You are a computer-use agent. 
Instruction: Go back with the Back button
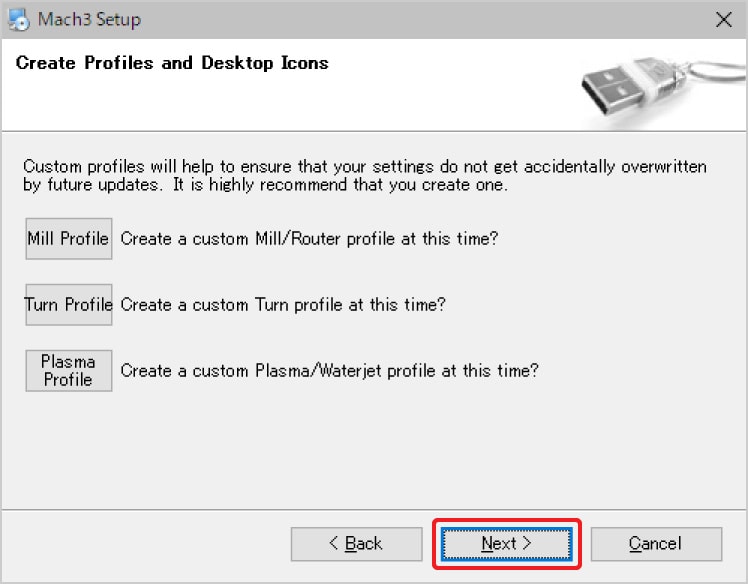355,544
